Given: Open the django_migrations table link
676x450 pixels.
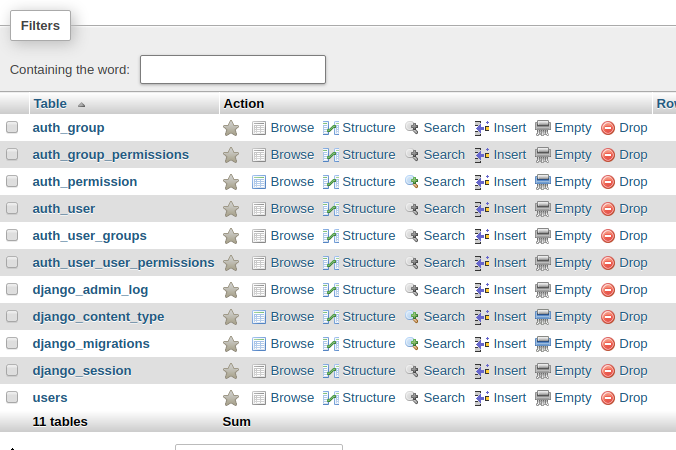Looking at the screenshot, I should pos(91,344).
